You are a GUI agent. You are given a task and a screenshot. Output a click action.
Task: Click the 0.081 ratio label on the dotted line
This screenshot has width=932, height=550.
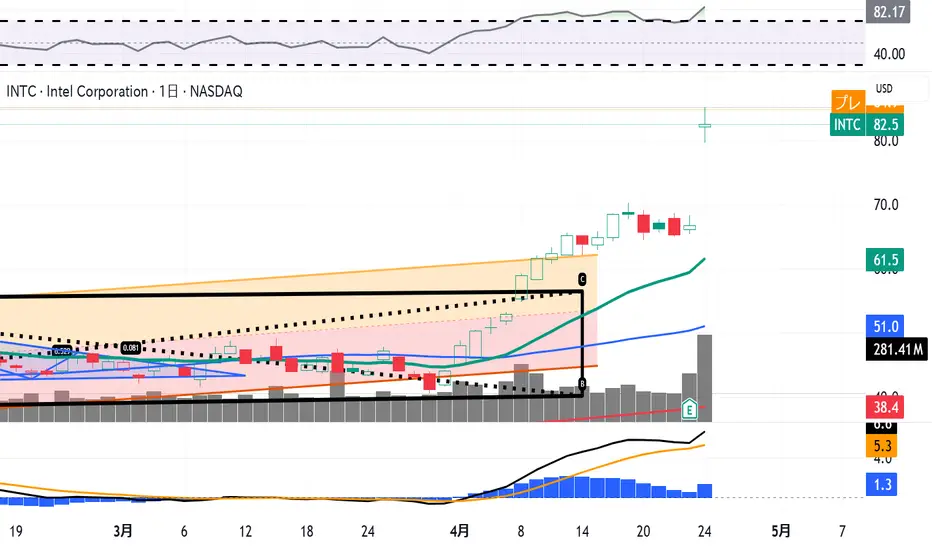[131, 348]
